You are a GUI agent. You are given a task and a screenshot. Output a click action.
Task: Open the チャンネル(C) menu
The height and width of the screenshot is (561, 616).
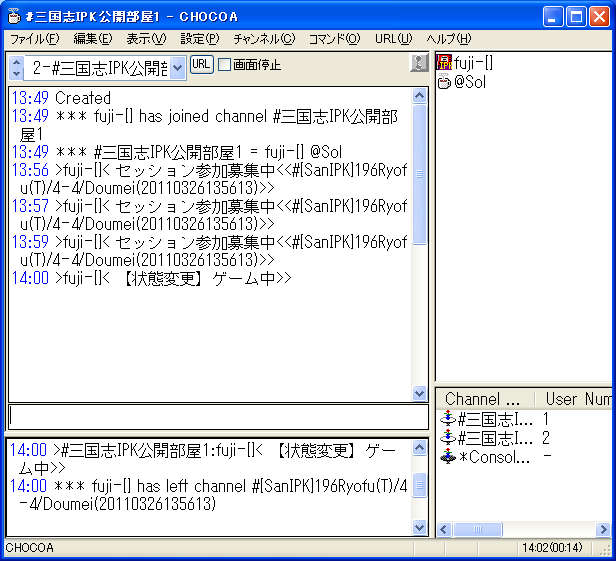(264, 39)
